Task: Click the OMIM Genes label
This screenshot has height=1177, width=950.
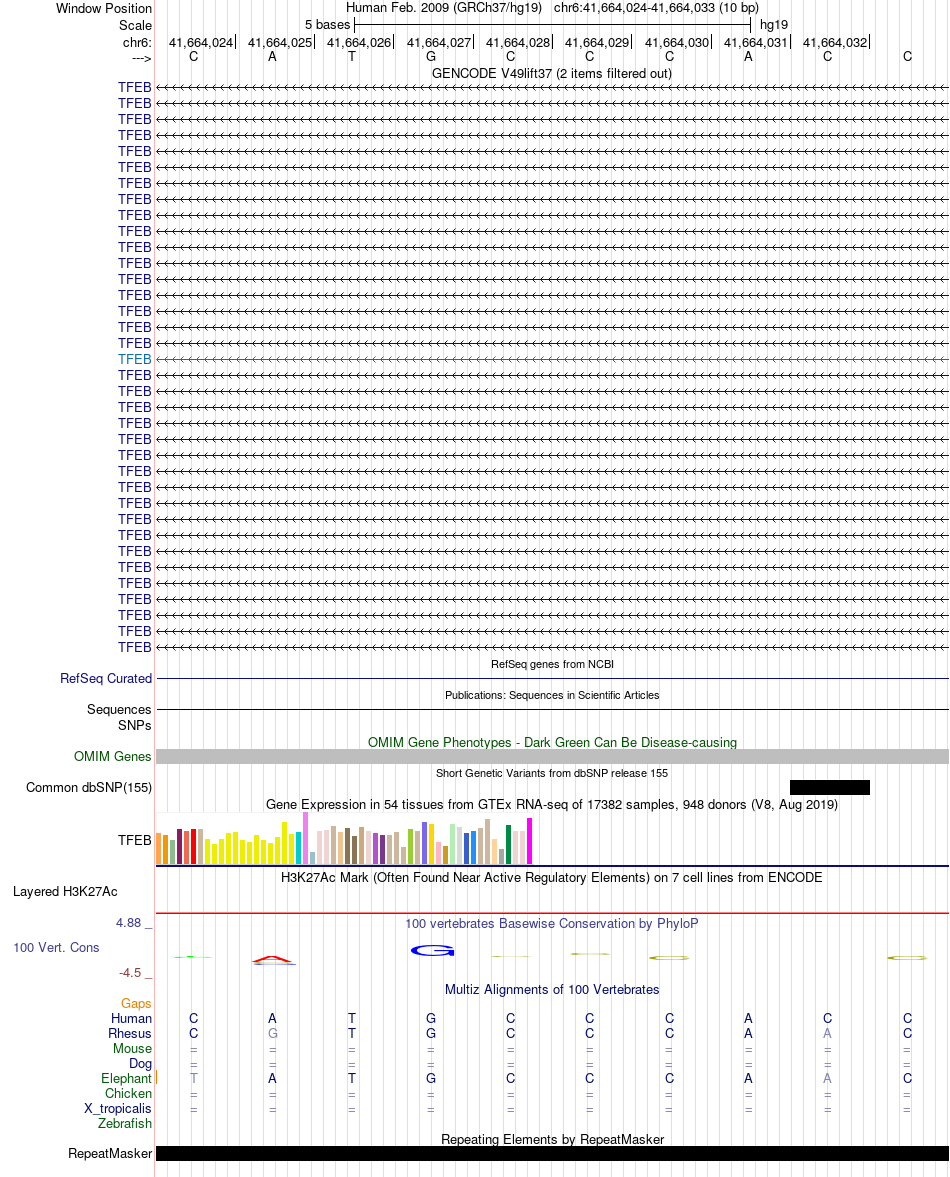Action: coord(113,756)
